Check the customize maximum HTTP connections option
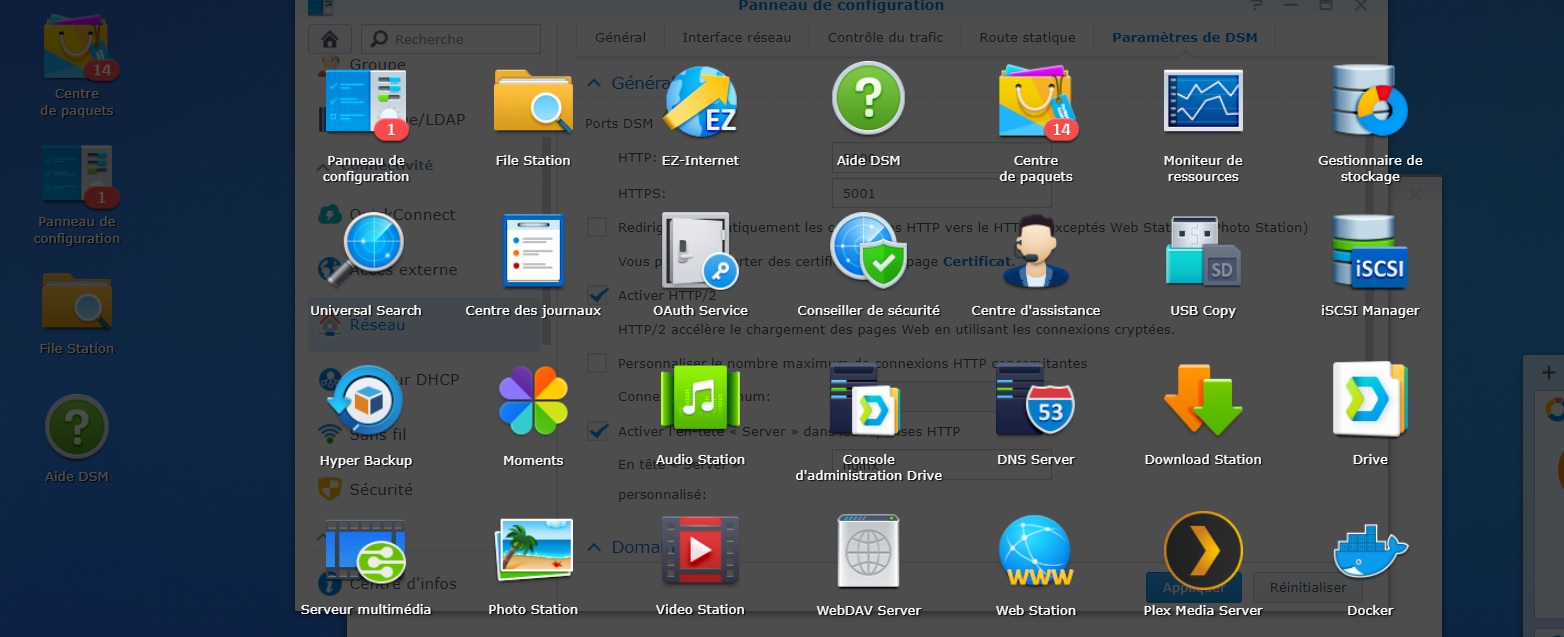1564x637 pixels. click(x=598, y=363)
